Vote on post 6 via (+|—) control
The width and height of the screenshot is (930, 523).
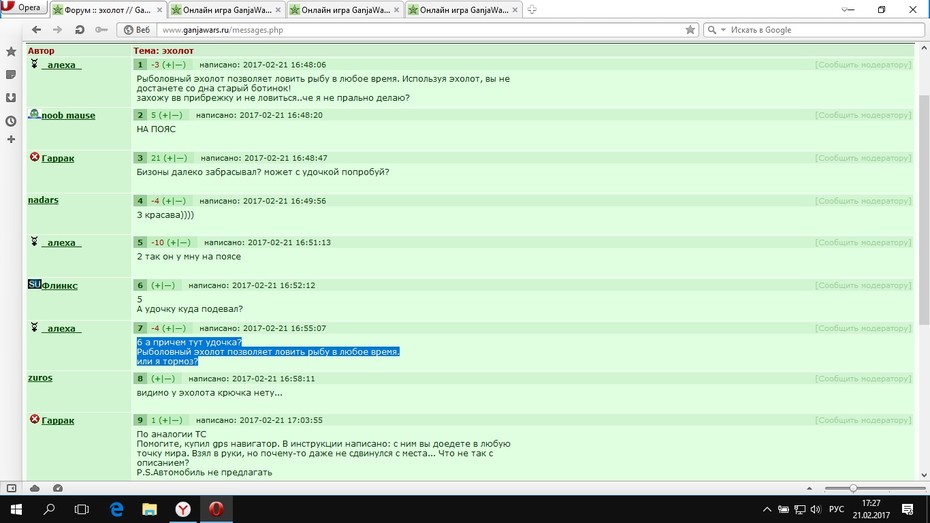163,285
